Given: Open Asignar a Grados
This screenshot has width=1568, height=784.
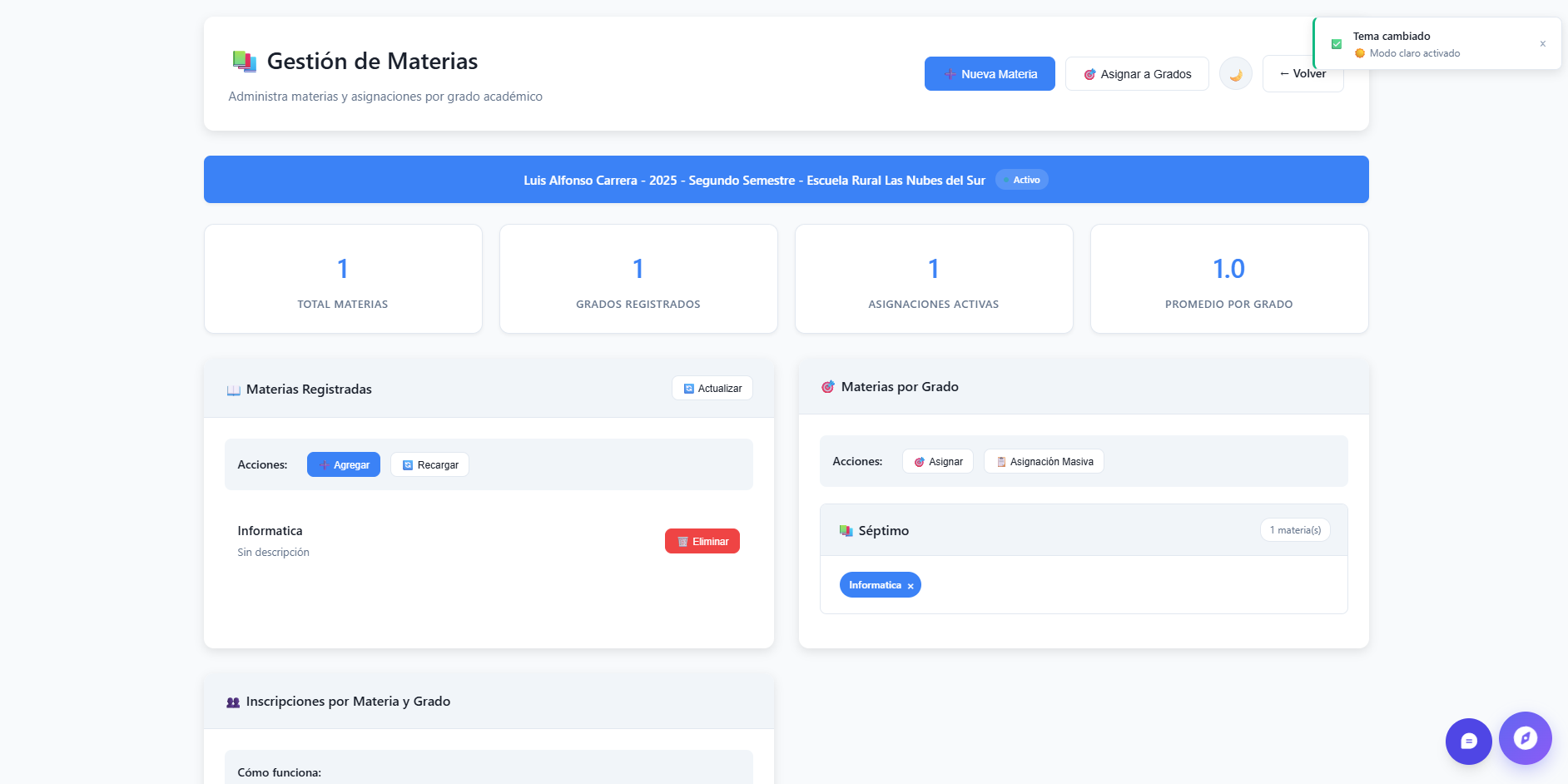Looking at the screenshot, I should coord(1137,73).
